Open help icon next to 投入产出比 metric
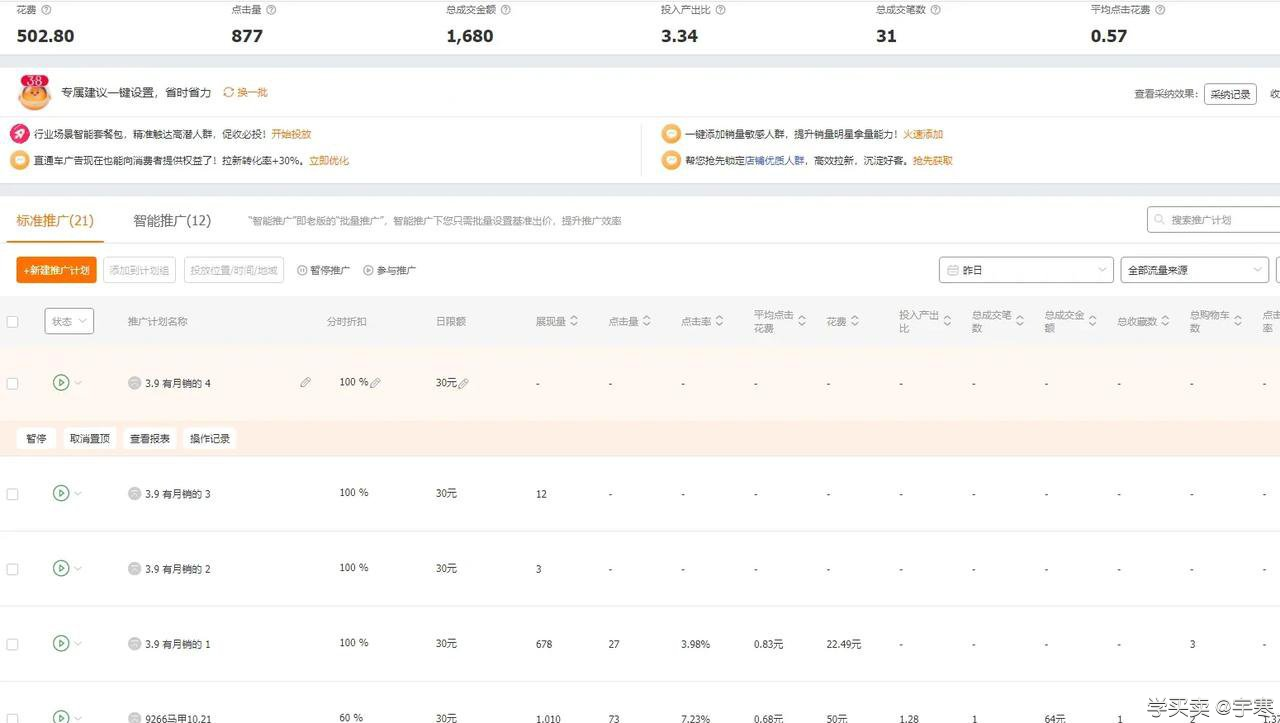The image size is (1280, 723). point(720,10)
